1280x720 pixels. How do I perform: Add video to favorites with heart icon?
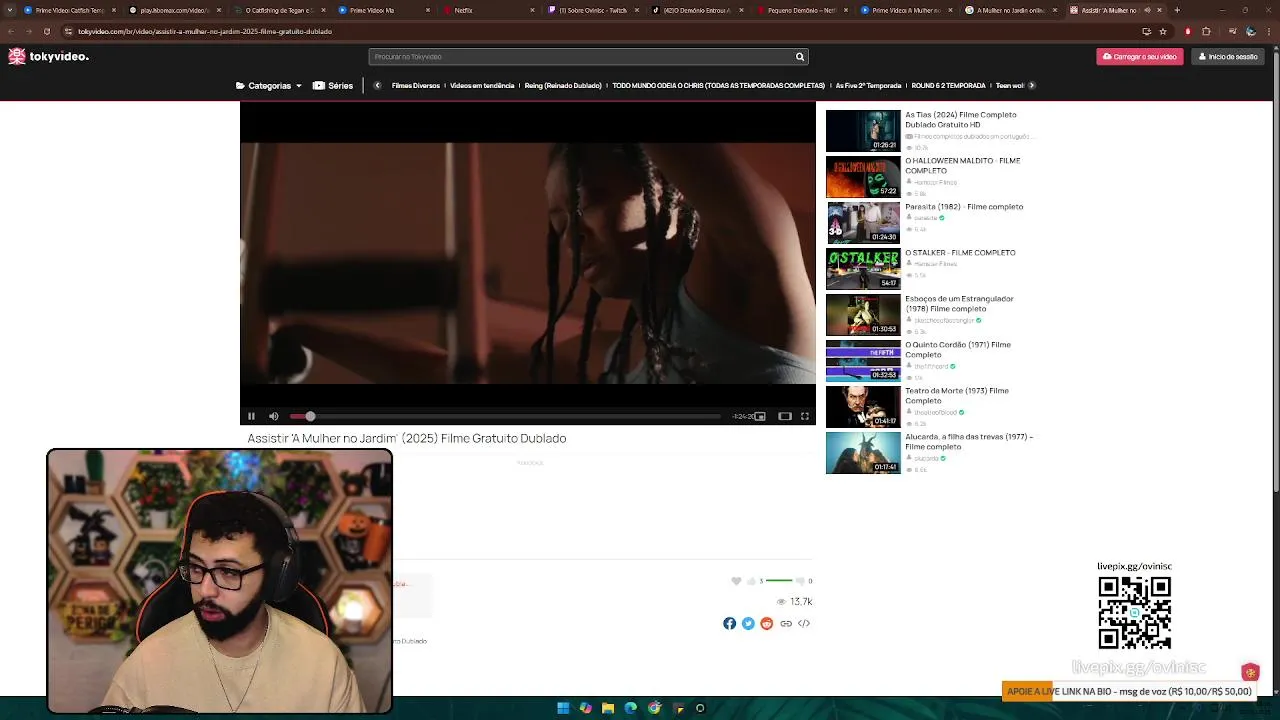click(x=736, y=581)
